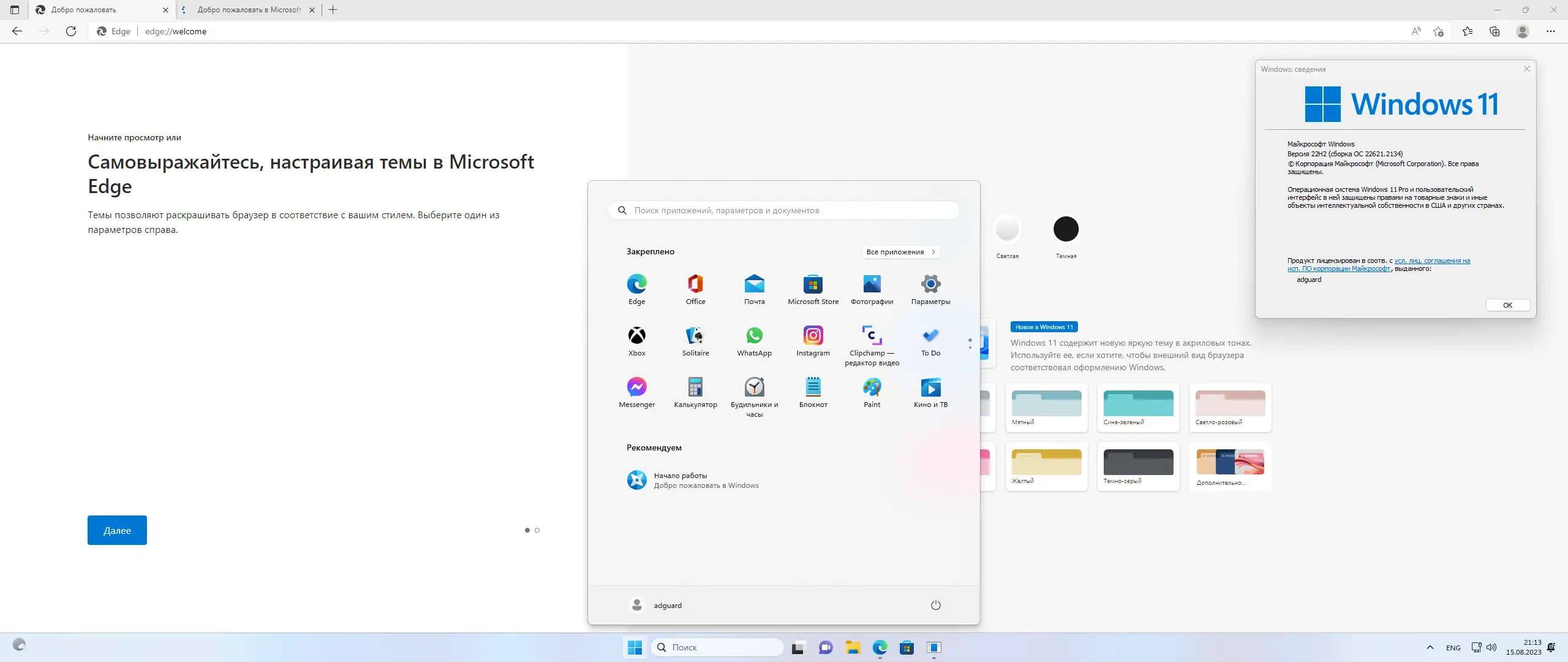This screenshot has height=662, width=1568.
Task: Open the browser settings menu
Action: click(1551, 31)
